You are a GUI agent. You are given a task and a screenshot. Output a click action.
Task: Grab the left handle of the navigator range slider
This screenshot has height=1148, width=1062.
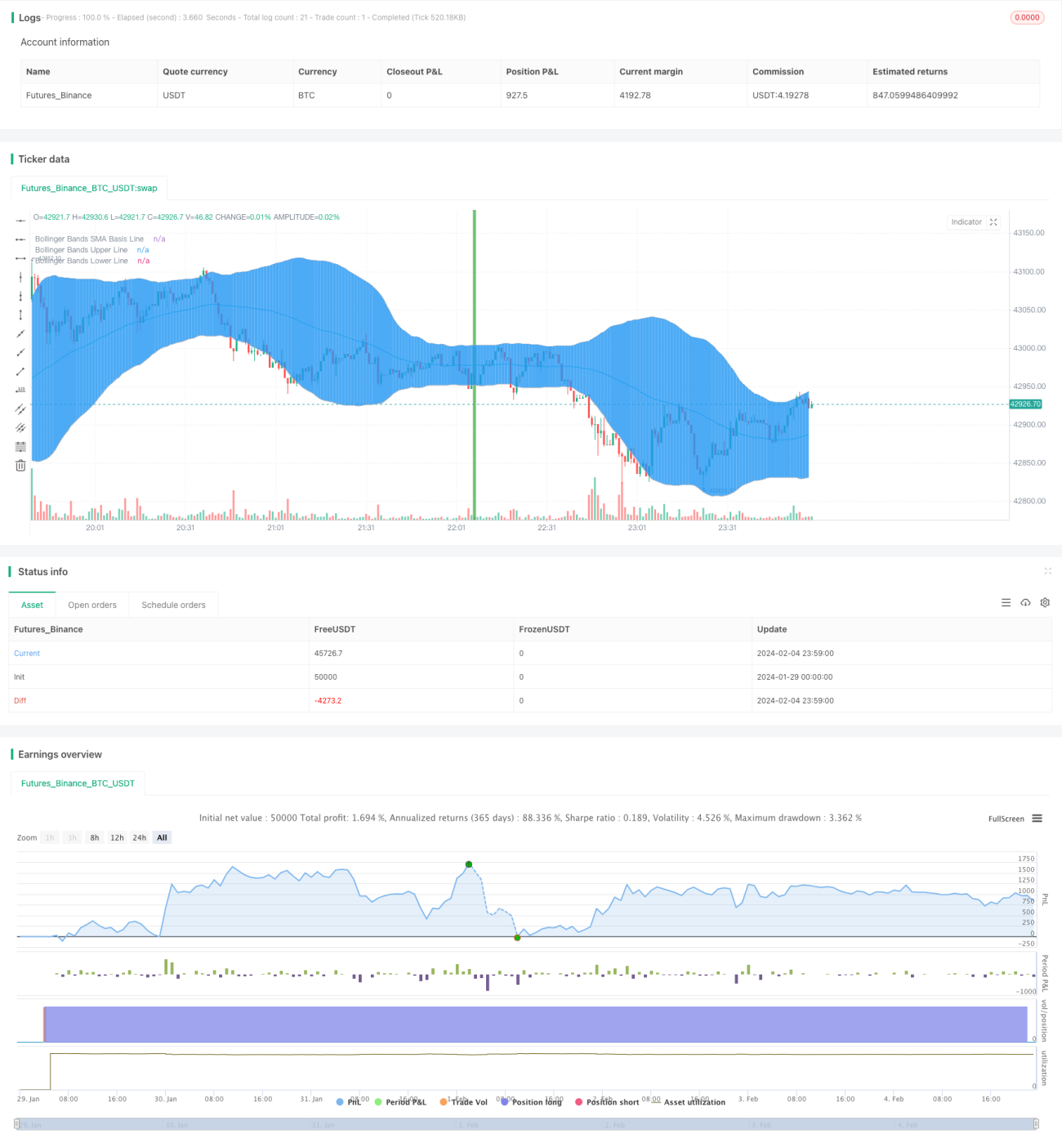(x=18, y=1124)
